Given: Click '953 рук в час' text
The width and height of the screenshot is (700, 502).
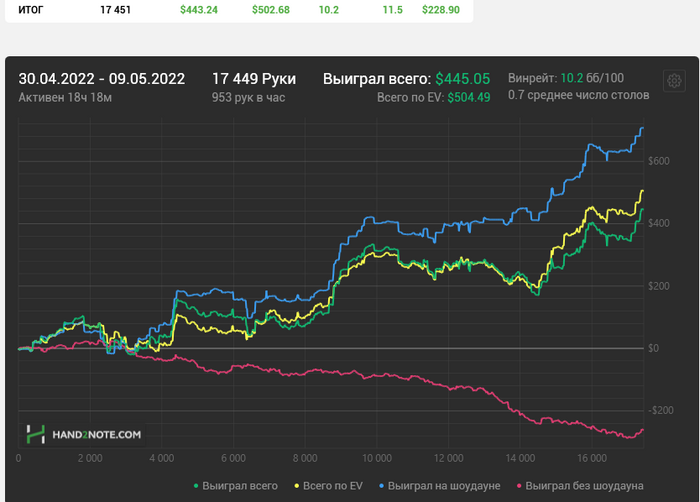Looking at the screenshot, I should [248, 97].
